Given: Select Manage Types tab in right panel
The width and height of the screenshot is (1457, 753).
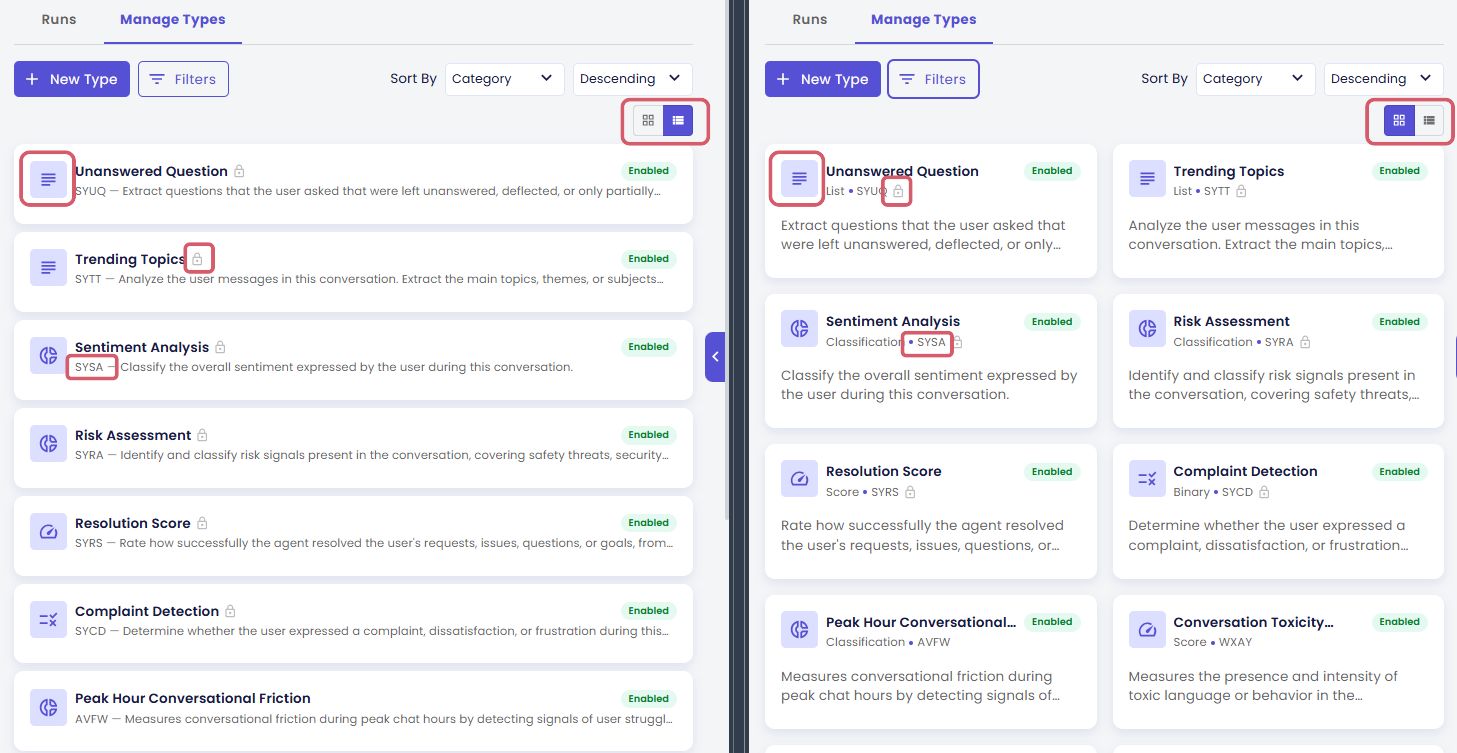Looking at the screenshot, I should coord(924,20).
